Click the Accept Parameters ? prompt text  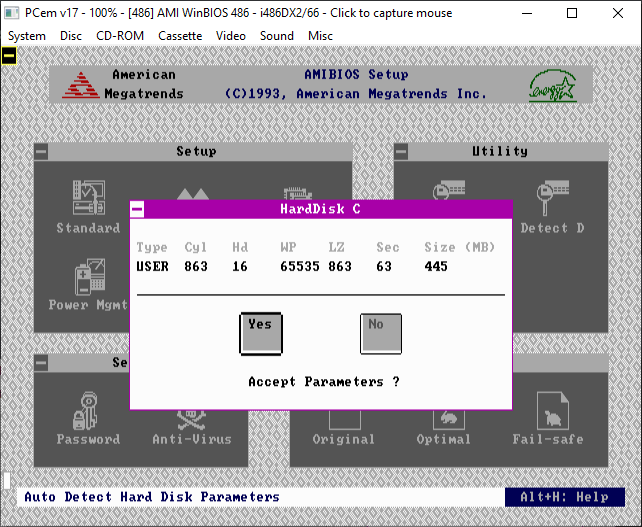coord(324,382)
